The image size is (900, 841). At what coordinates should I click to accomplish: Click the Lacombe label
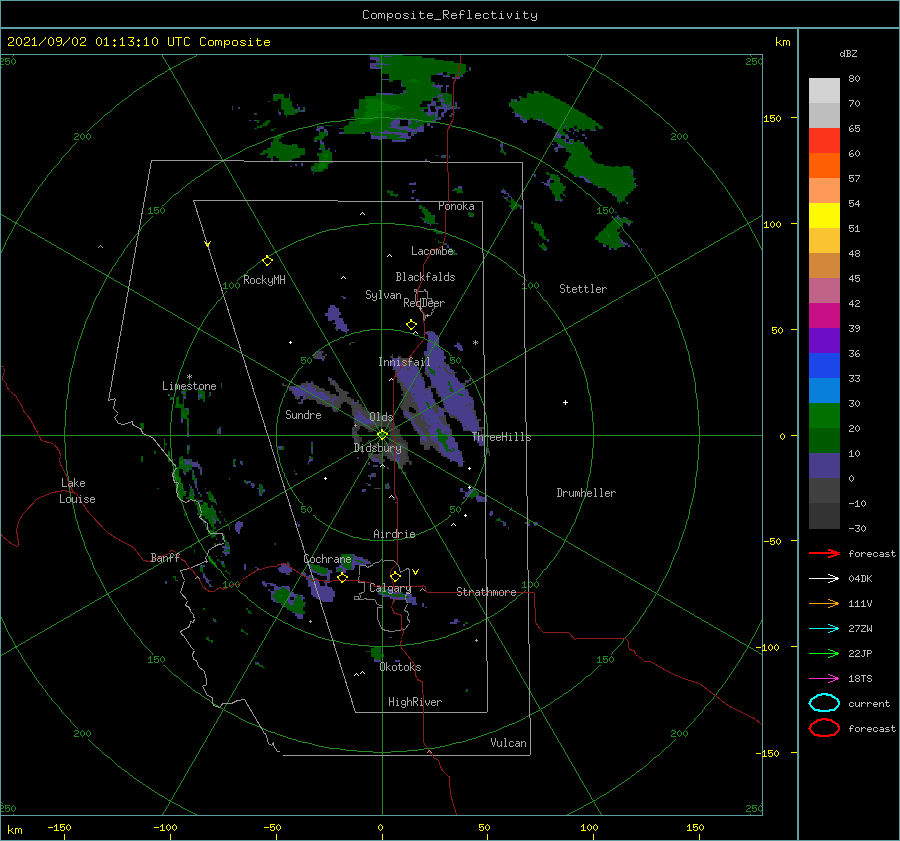click(x=432, y=251)
